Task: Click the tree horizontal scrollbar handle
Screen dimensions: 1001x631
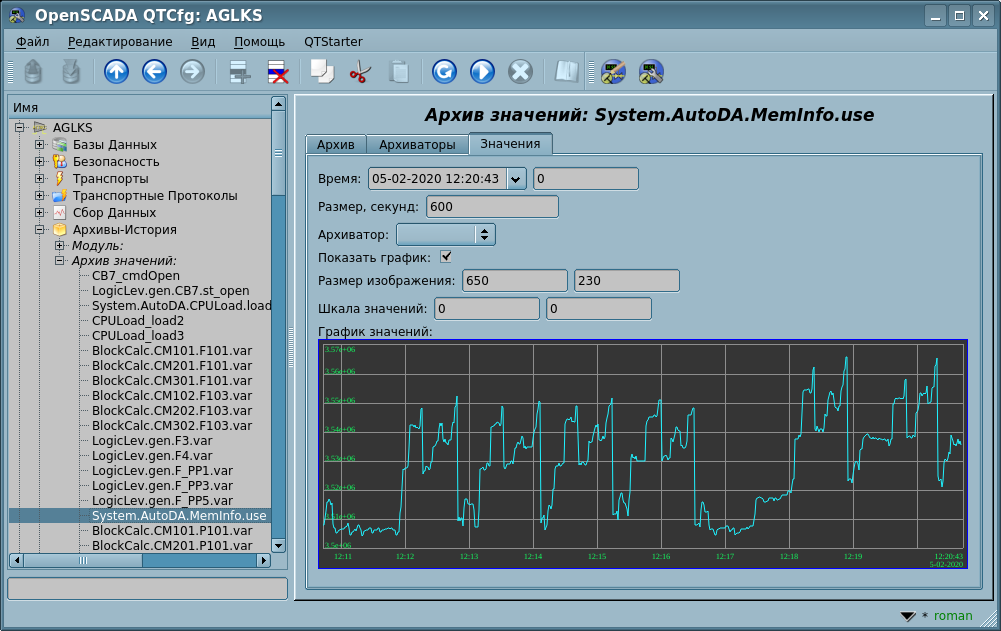Action: 83,560
